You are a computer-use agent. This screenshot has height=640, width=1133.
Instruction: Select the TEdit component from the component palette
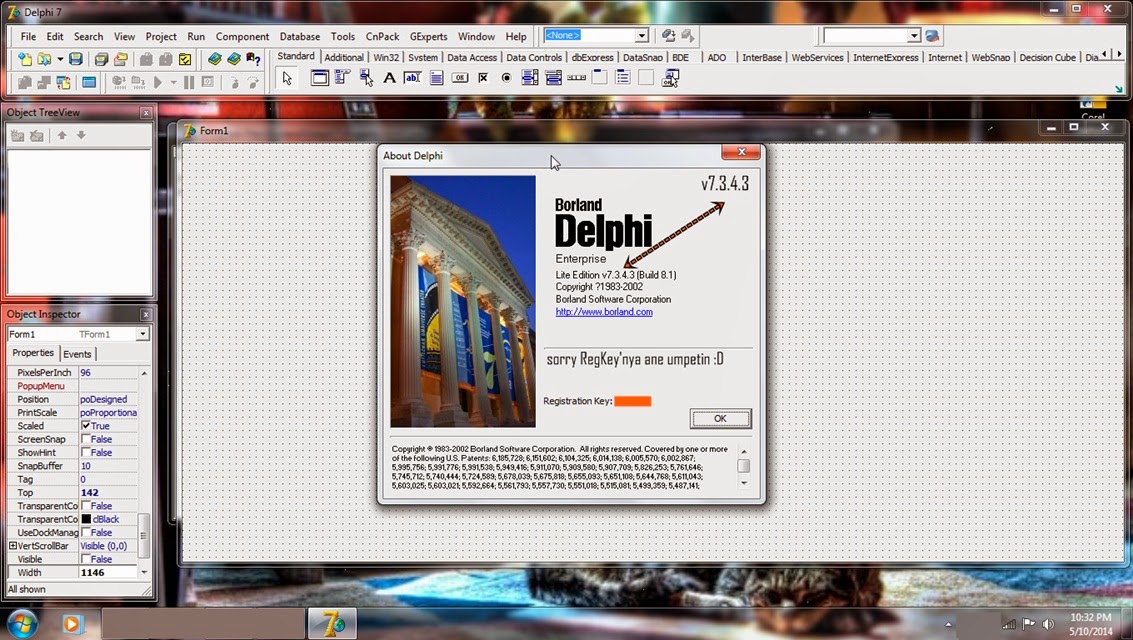[411, 77]
